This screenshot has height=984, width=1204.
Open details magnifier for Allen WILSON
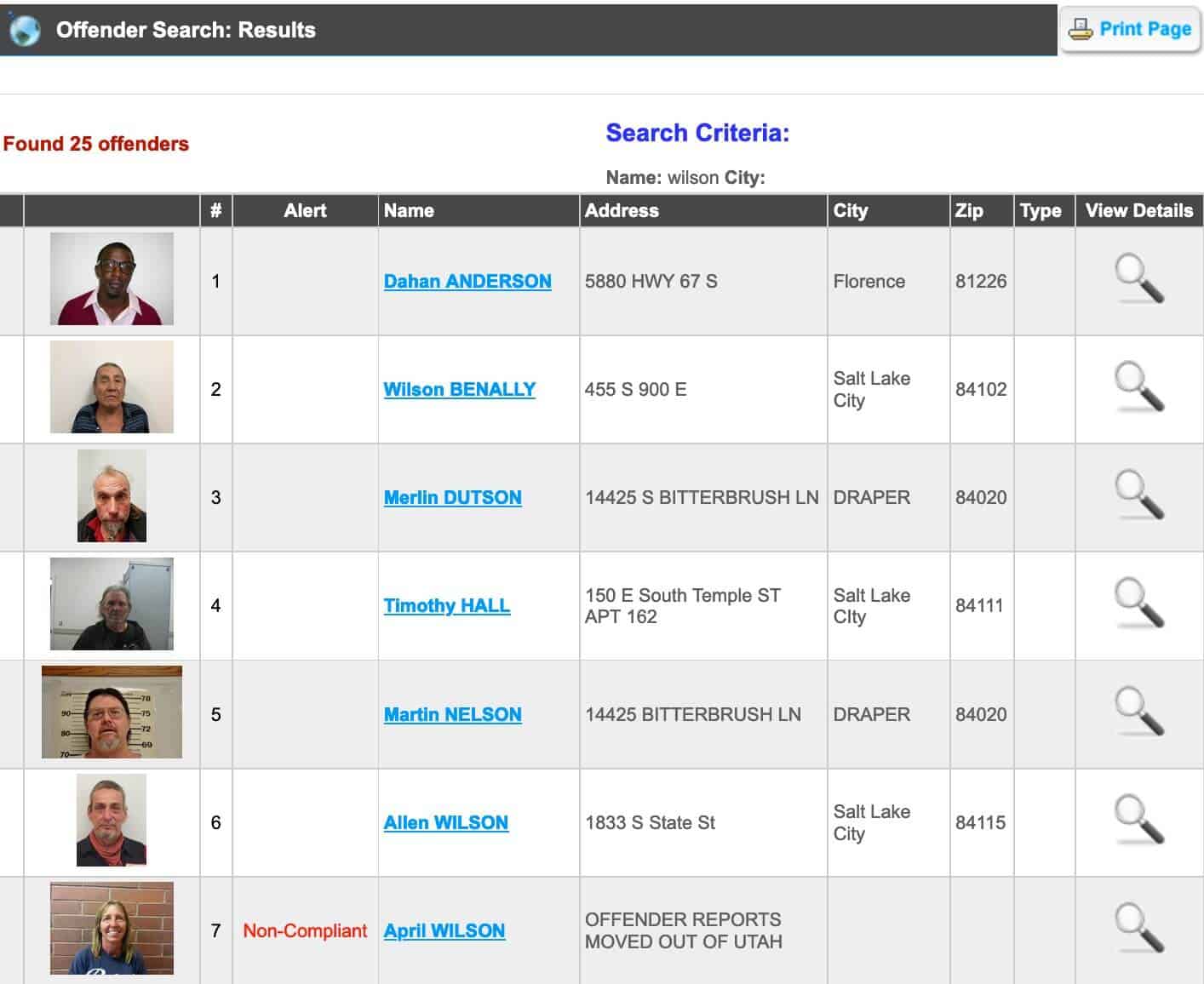pyautogui.click(x=1138, y=821)
